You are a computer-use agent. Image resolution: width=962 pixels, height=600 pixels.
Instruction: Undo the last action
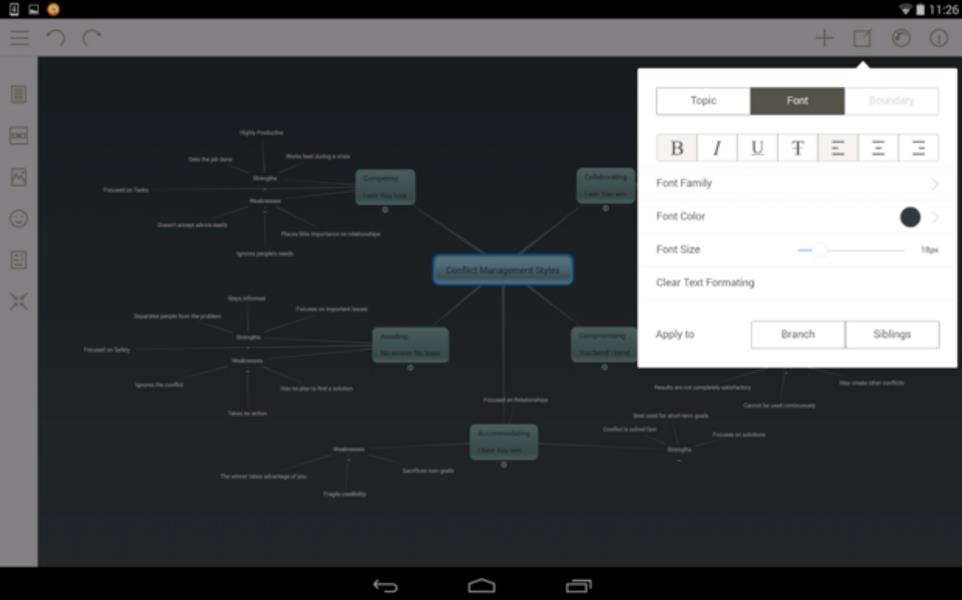56,38
